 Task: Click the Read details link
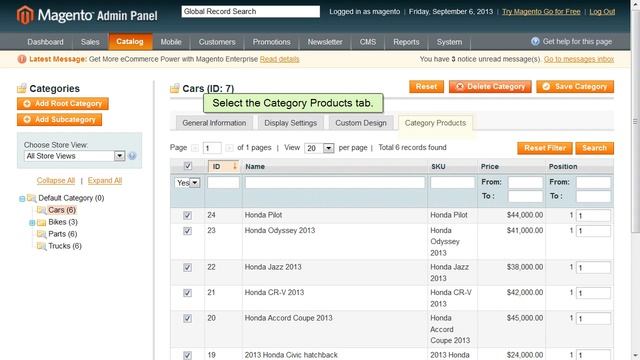coord(280,59)
